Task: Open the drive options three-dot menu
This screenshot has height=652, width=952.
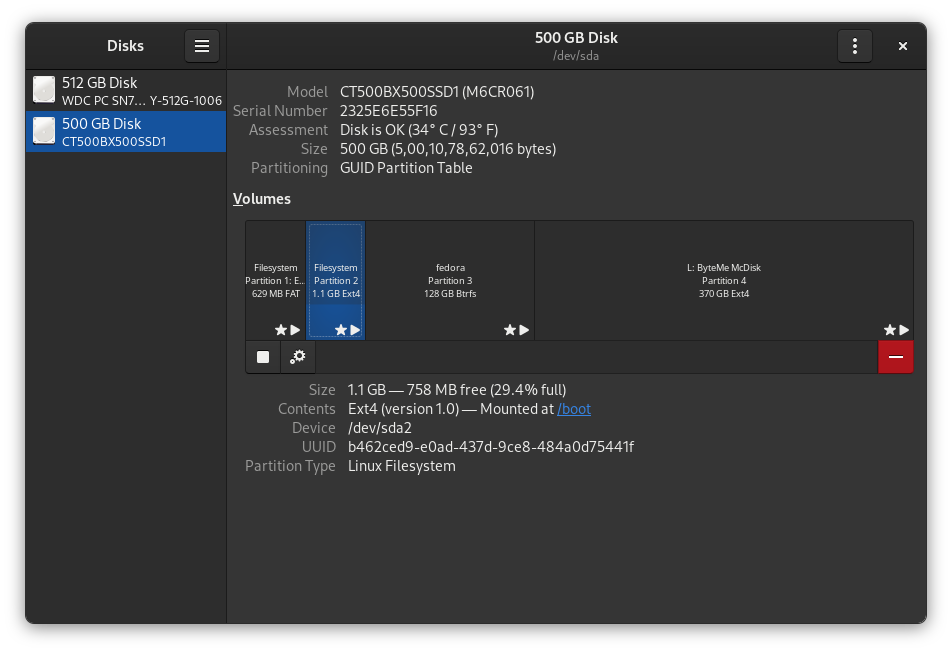Action: [854, 46]
